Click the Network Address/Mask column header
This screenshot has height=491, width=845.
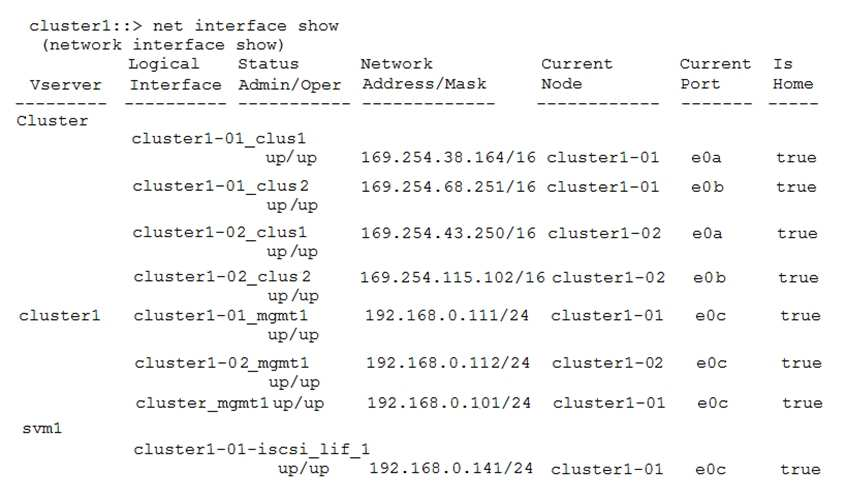coord(423,75)
